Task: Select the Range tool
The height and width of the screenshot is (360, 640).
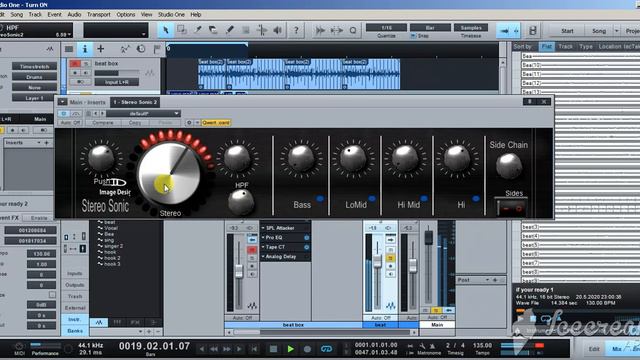Action: click(x=182, y=30)
